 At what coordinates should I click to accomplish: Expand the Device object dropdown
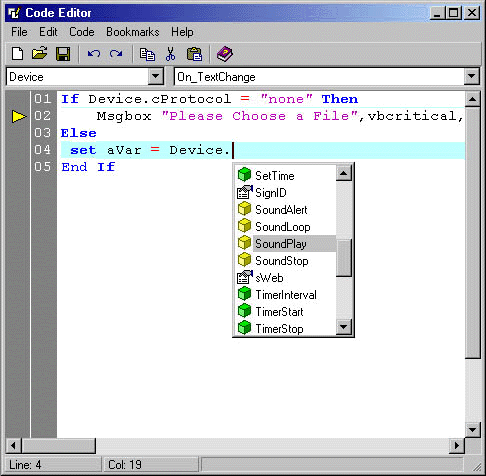(155, 76)
